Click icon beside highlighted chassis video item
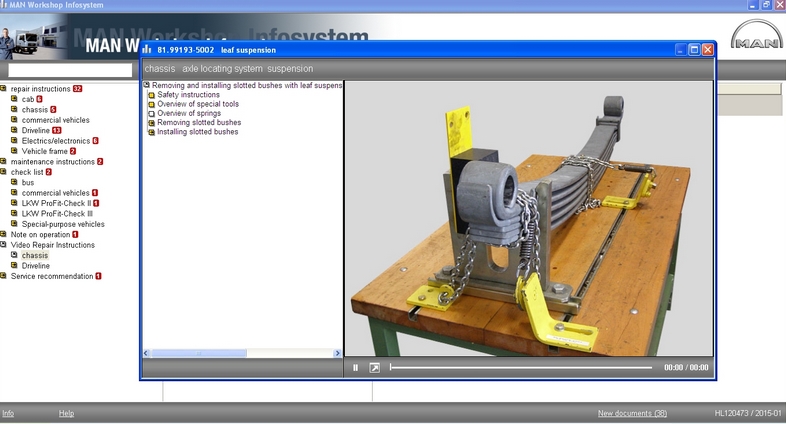The width and height of the screenshot is (786, 424). tap(15, 255)
